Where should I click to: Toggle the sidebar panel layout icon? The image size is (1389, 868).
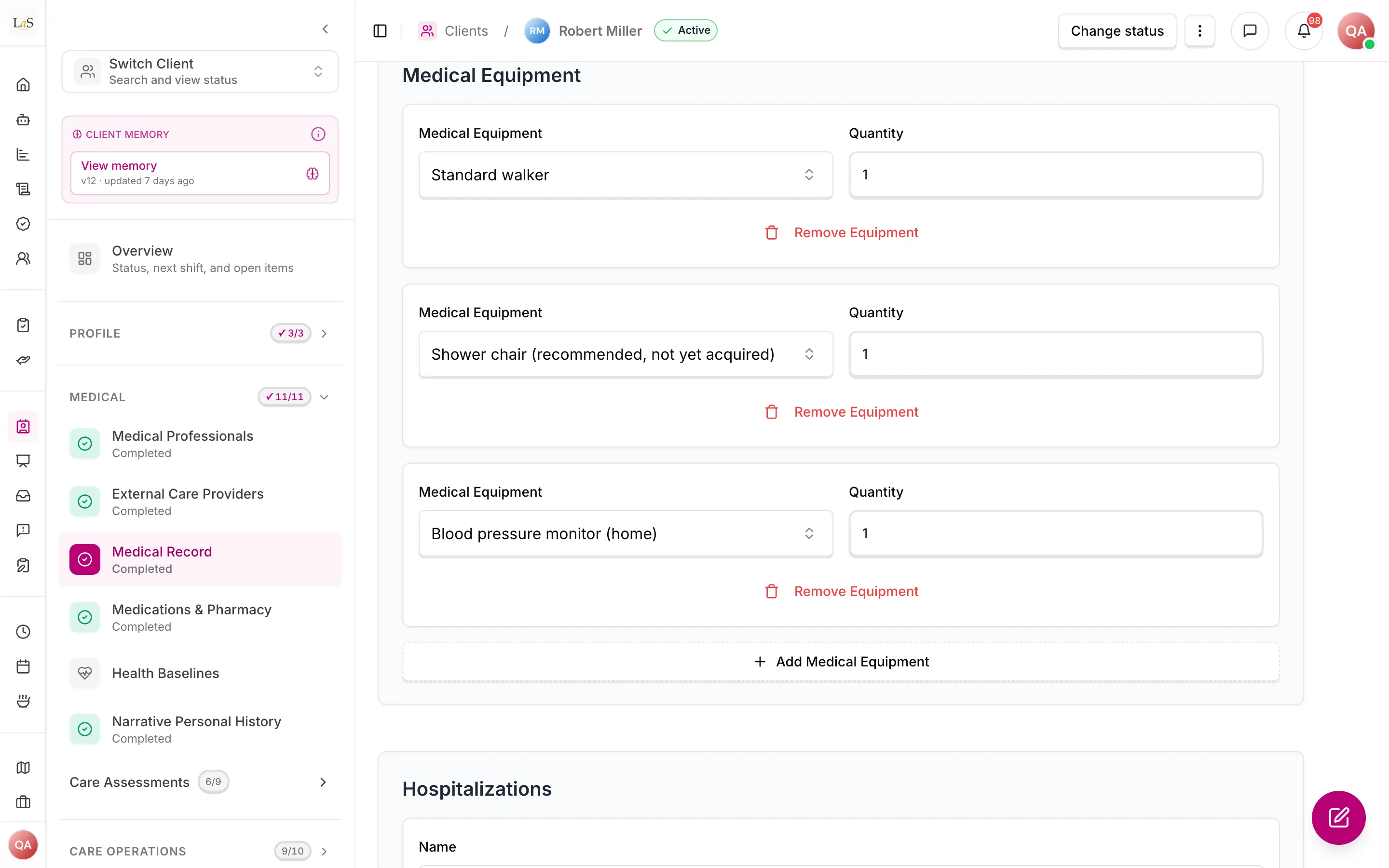click(380, 30)
